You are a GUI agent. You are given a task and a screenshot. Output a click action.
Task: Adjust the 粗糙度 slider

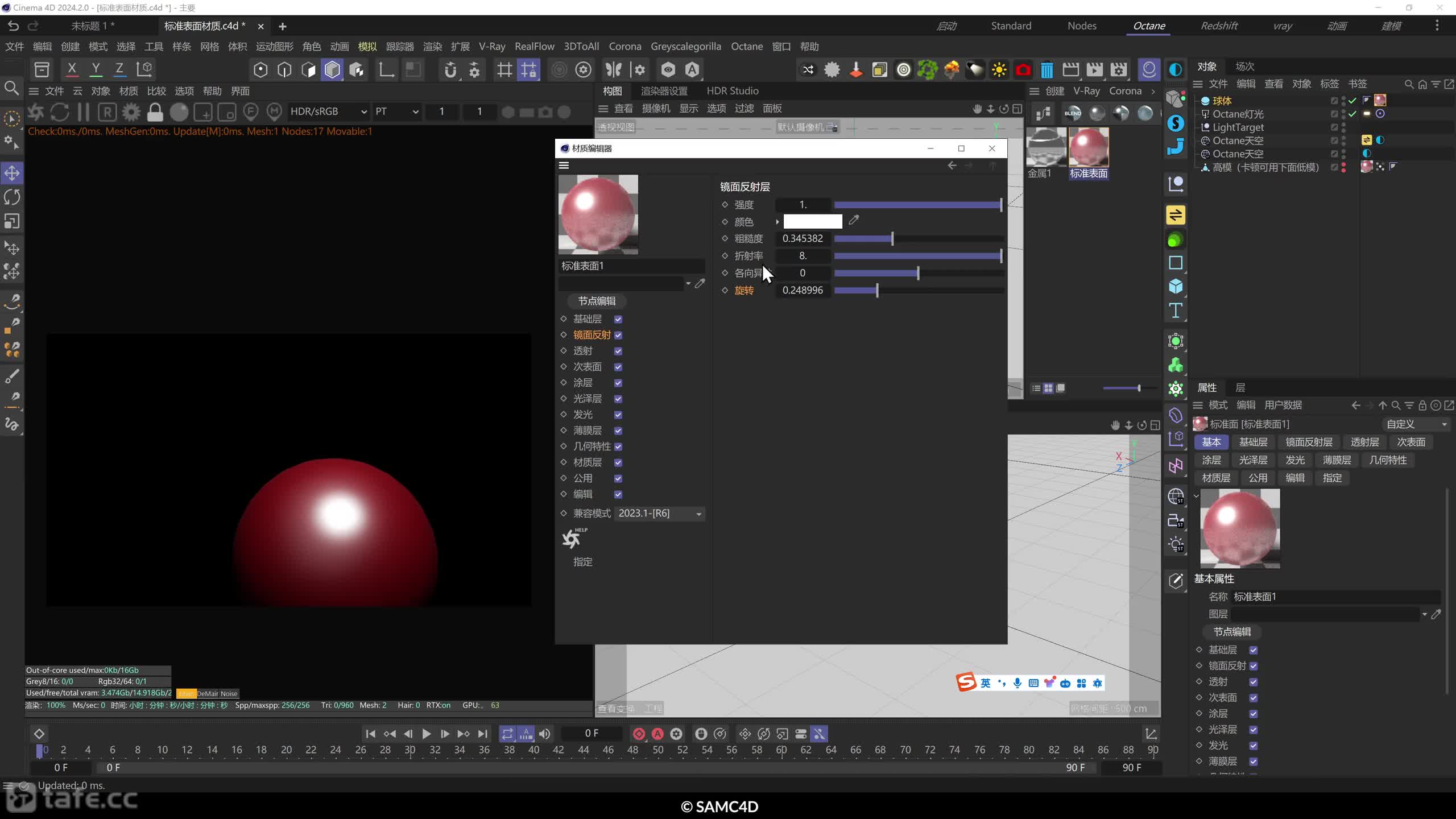pos(919,239)
